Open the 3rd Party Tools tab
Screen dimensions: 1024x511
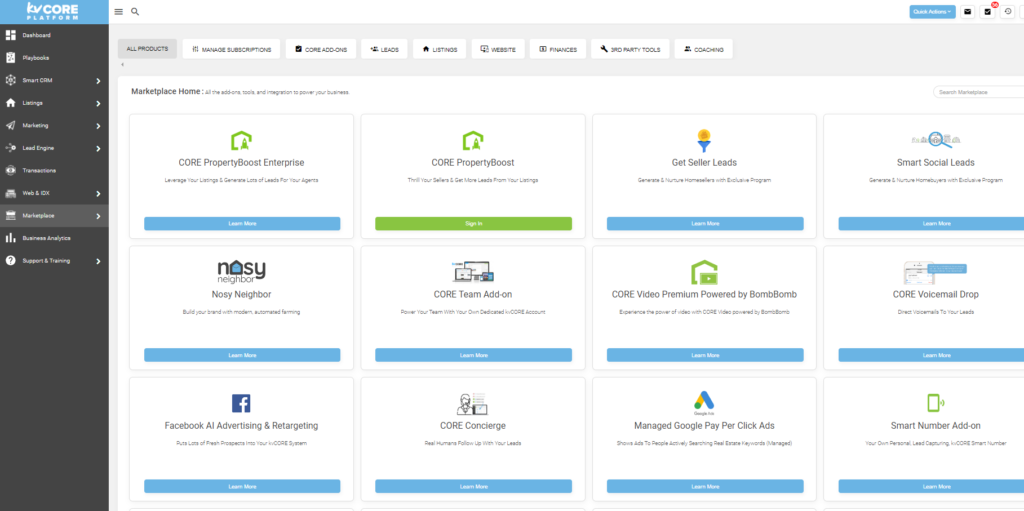(630, 49)
